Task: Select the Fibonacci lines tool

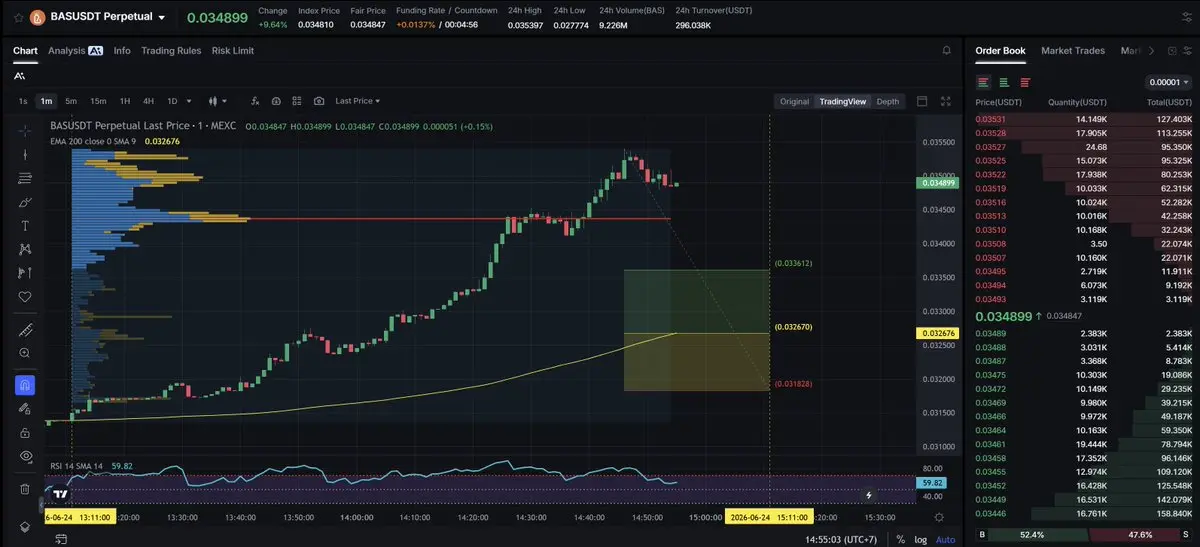Action: (x=25, y=178)
